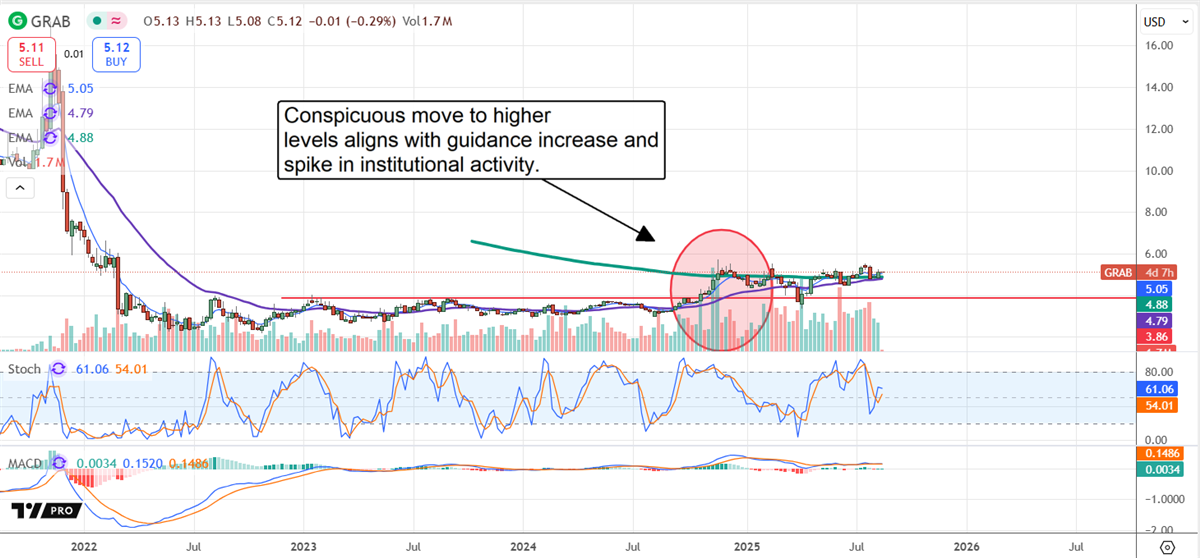The width and height of the screenshot is (1200, 558).
Task: Open the USD currency dropdown
Action: pos(1160,22)
